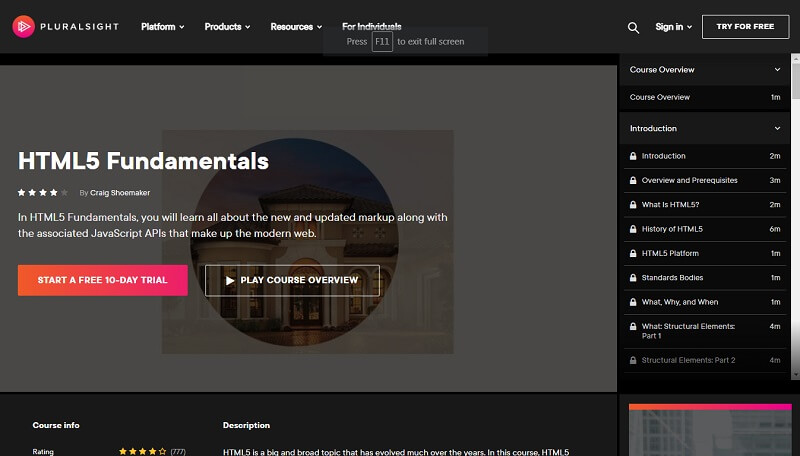Click lock icon beside Standards Bodies
The height and width of the screenshot is (456, 800).
(x=633, y=278)
